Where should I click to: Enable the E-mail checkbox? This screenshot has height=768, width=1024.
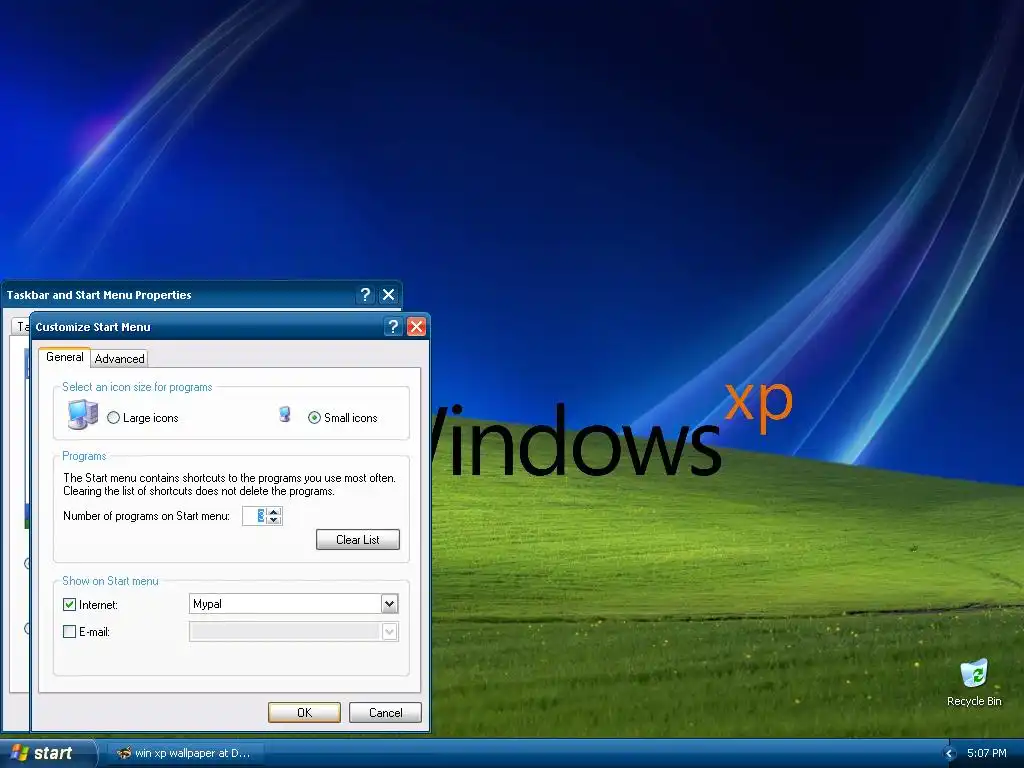pos(69,632)
